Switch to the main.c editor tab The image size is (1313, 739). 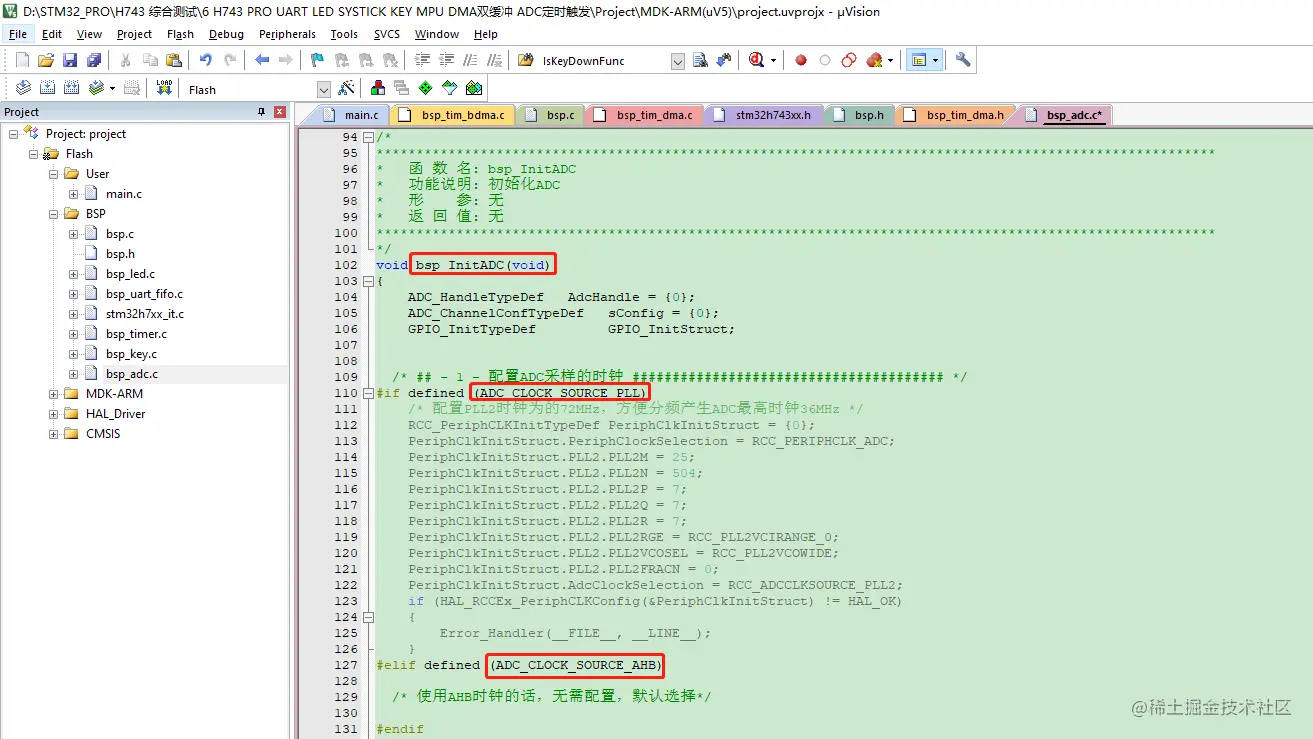[352, 115]
